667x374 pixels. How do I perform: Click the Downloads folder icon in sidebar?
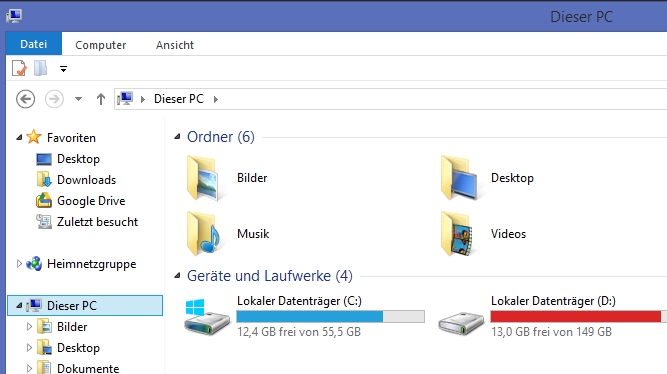coord(44,180)
